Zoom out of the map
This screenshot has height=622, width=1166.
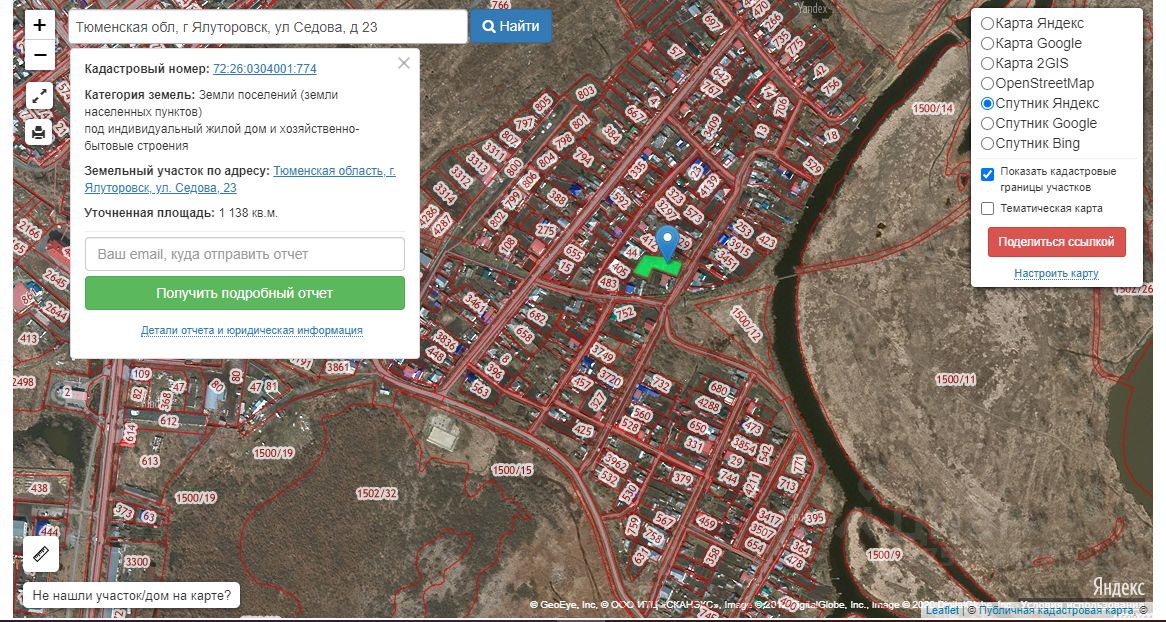tap(39, 55)
